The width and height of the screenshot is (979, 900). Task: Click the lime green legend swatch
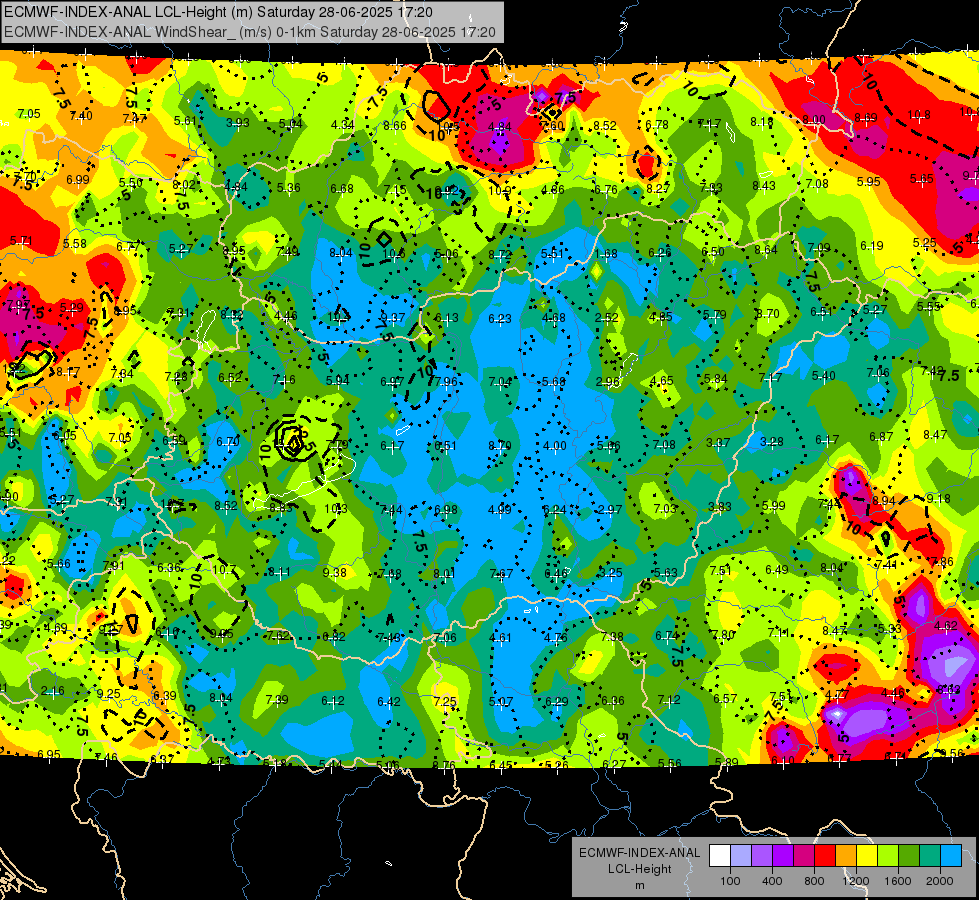[x=888, y=856]
